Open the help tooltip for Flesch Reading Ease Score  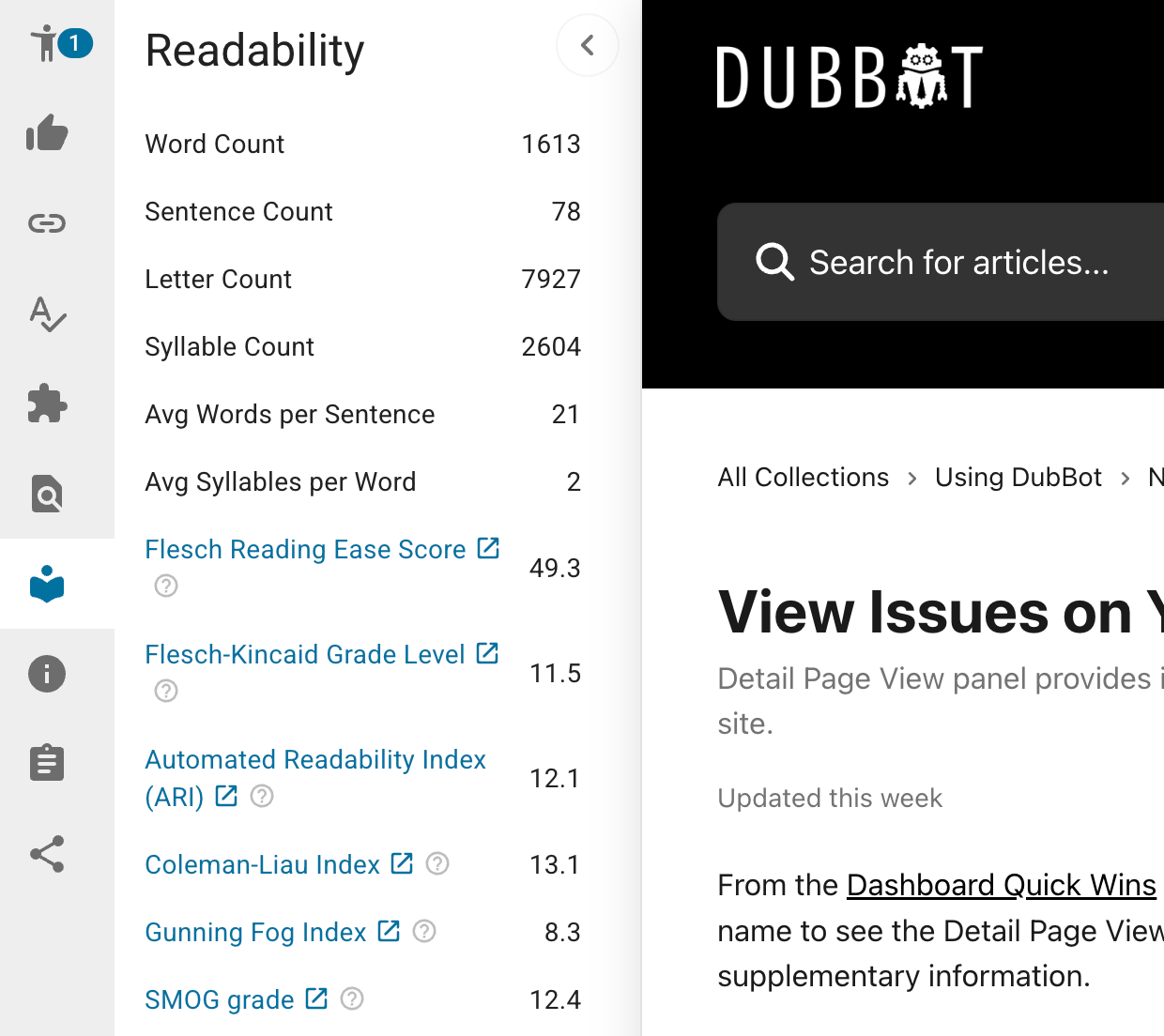pyautogui.click(x=165, y=586)
